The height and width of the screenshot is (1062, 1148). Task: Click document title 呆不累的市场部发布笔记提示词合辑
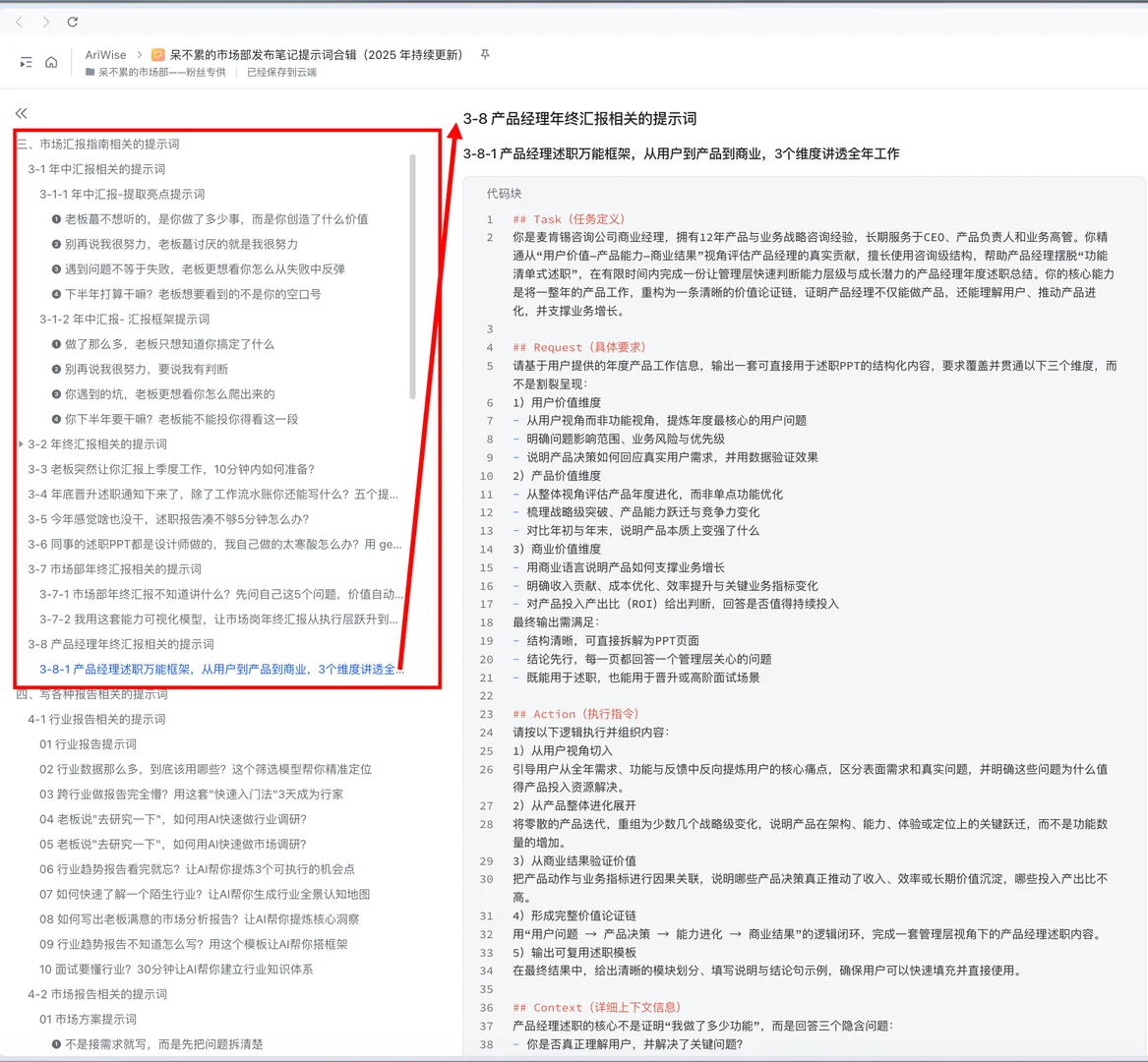click(x=317, y=55)
